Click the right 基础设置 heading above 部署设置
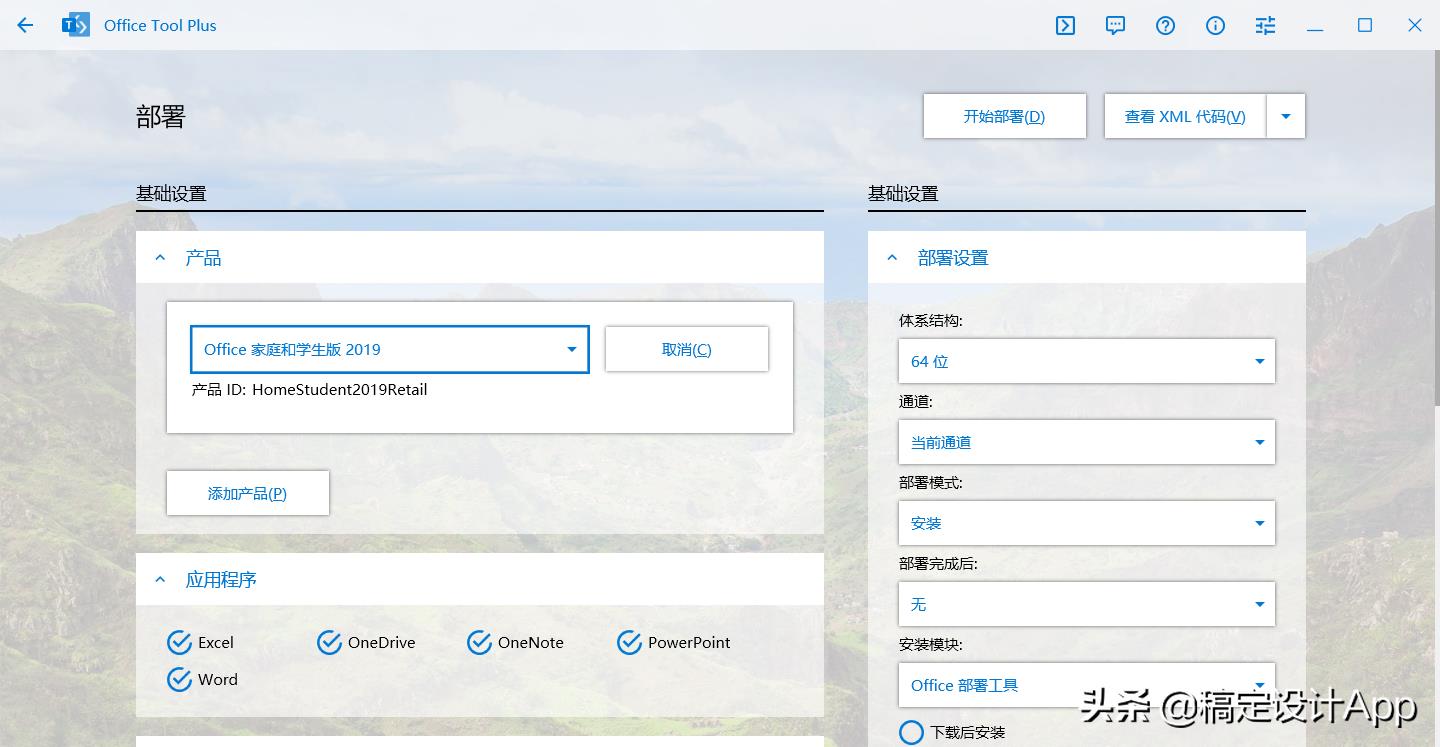Viewport: 1440px width, 747px height. tap(903, 194)
